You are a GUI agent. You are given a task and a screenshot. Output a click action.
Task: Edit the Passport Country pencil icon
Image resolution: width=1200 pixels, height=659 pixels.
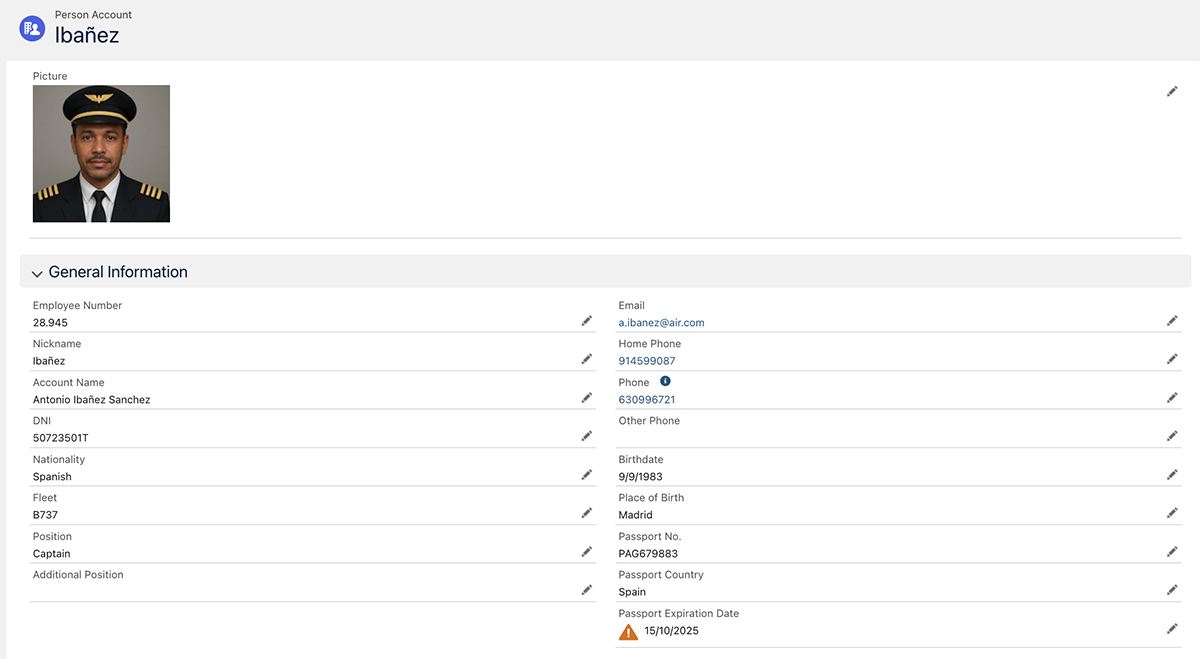(1172, 590)
